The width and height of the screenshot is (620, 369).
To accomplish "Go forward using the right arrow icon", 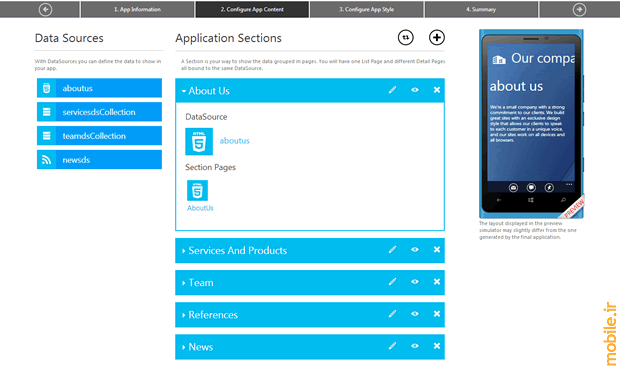I will click(579, 9).
